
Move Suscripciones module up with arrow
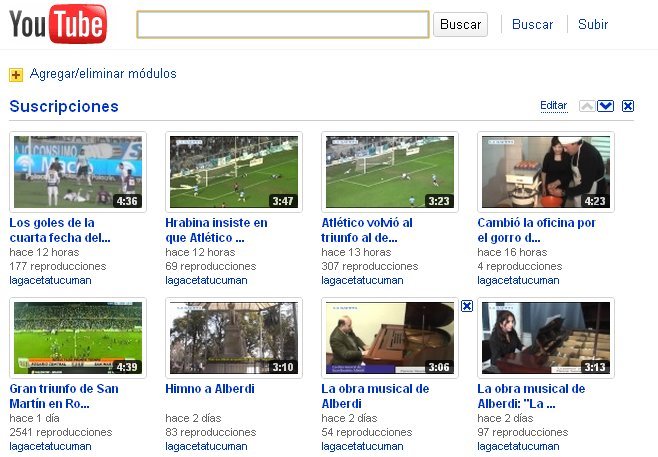tap(587, 106)
